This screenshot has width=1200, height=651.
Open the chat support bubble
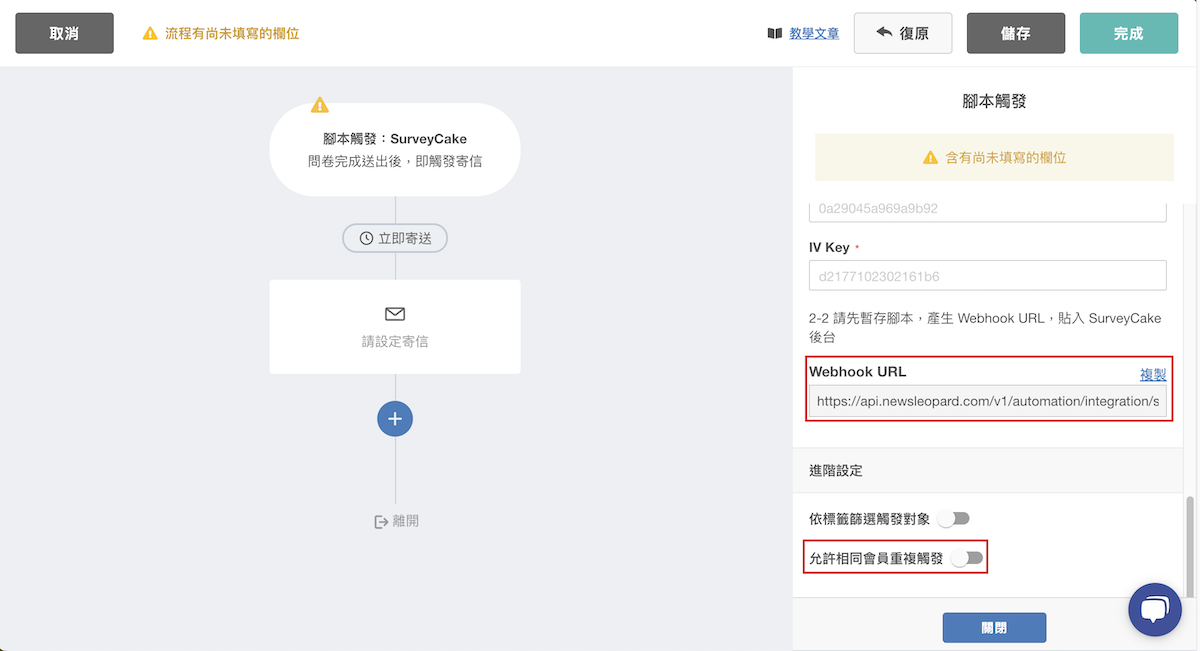click(x=1155, y=610)
